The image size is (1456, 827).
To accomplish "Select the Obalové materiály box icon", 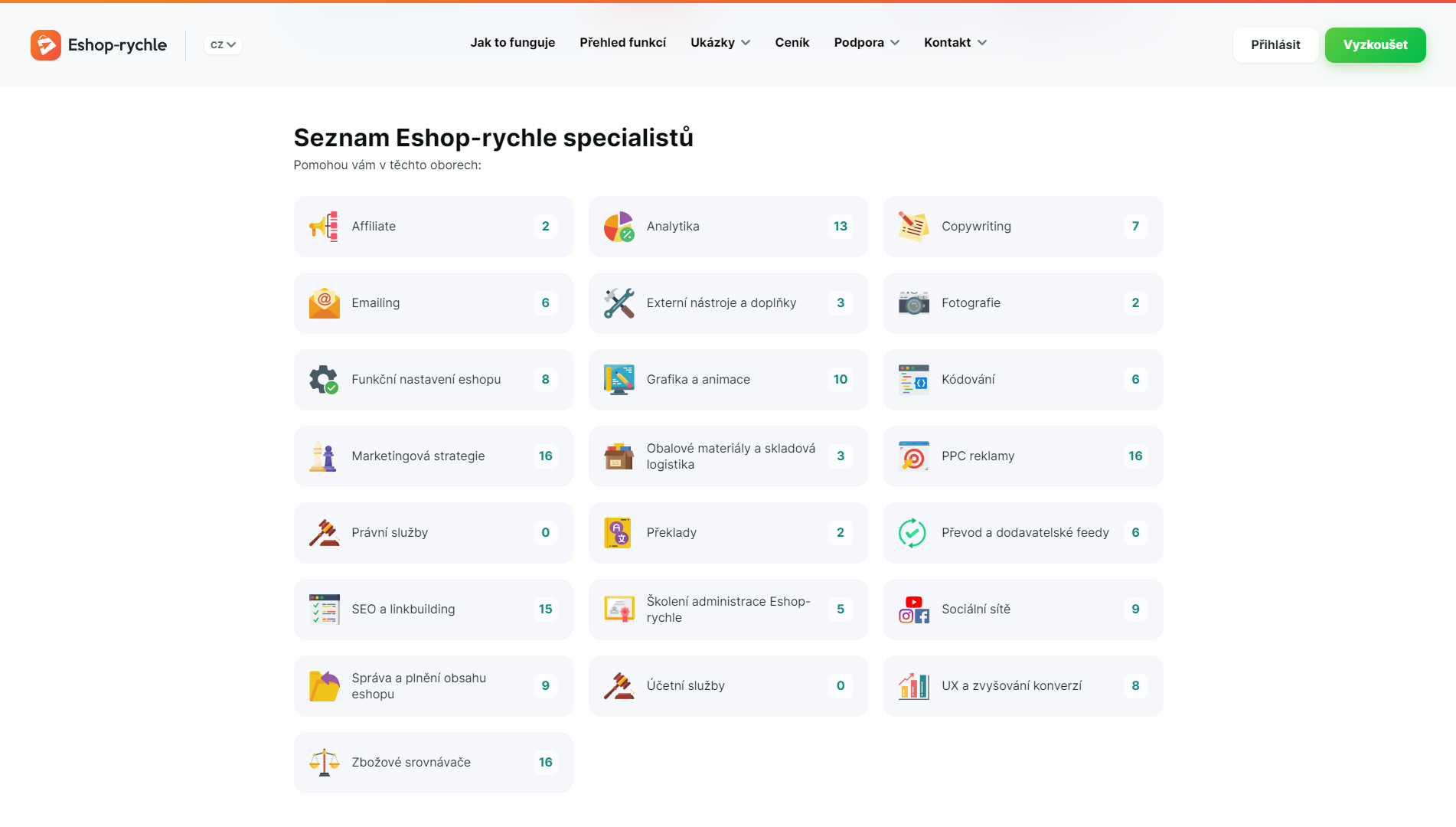I will (x=619, y=456).
